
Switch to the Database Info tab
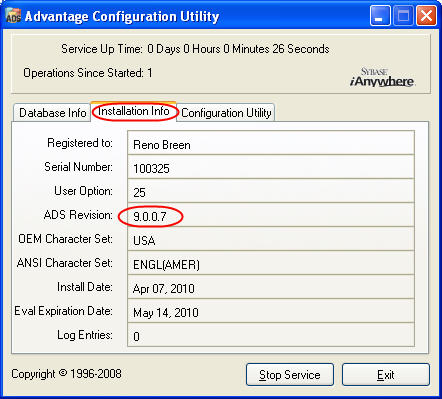pyautogui.click(x=52, y=113)
